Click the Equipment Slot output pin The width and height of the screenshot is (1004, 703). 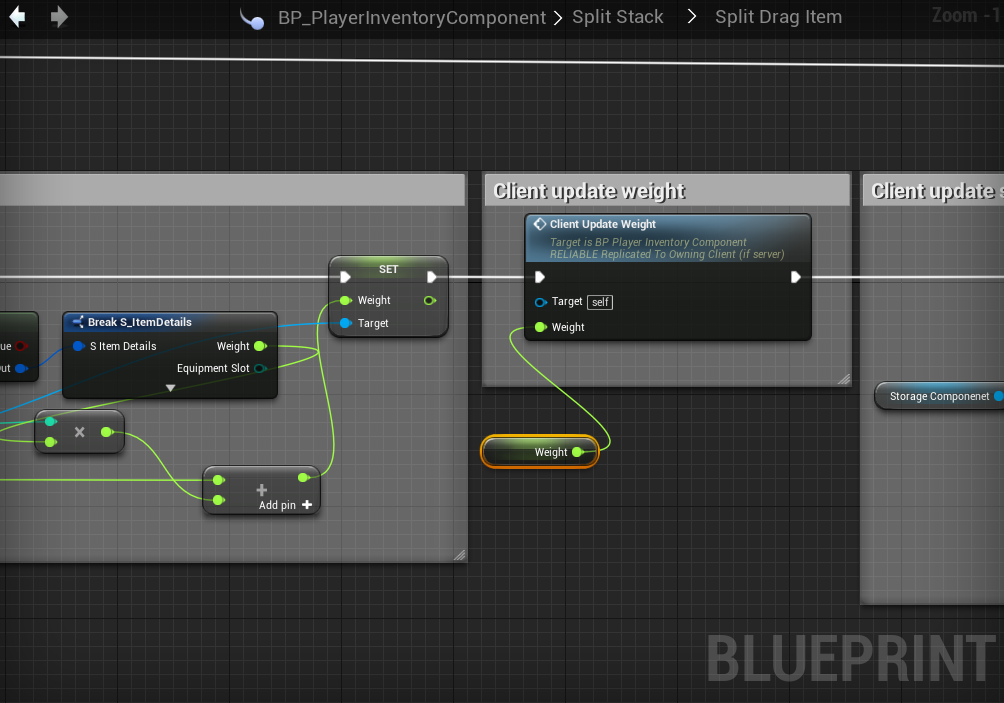[x=260, y=368]
